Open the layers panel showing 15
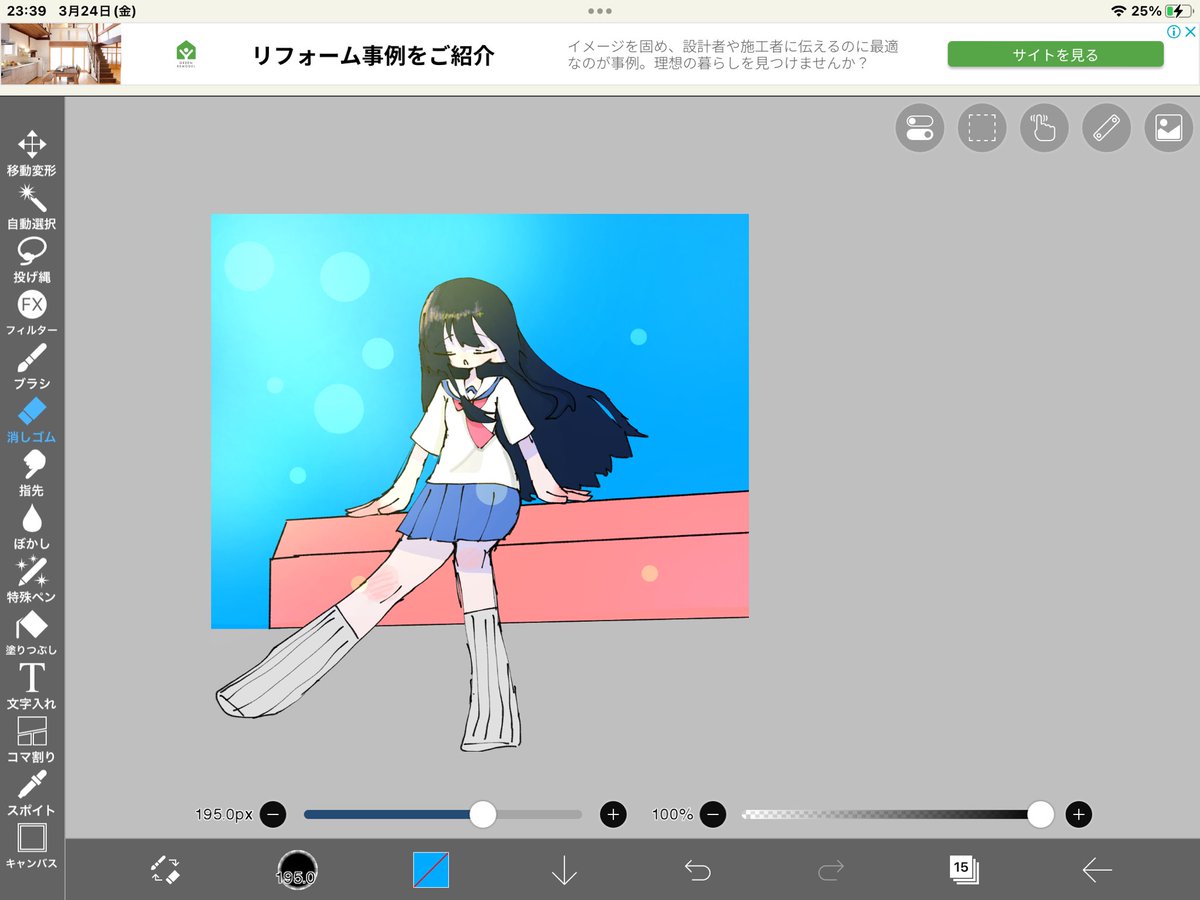 click(x=964, y=869)
